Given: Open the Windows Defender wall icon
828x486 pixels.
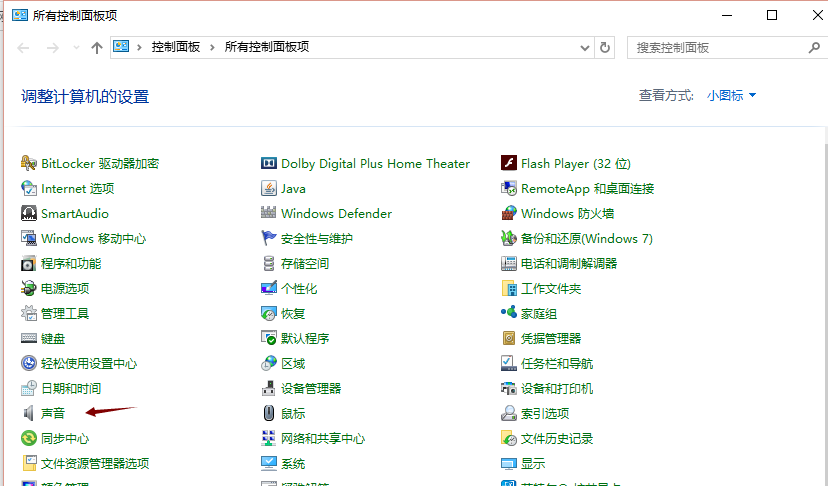Looking at the screenshot, I should pos(269,212).
